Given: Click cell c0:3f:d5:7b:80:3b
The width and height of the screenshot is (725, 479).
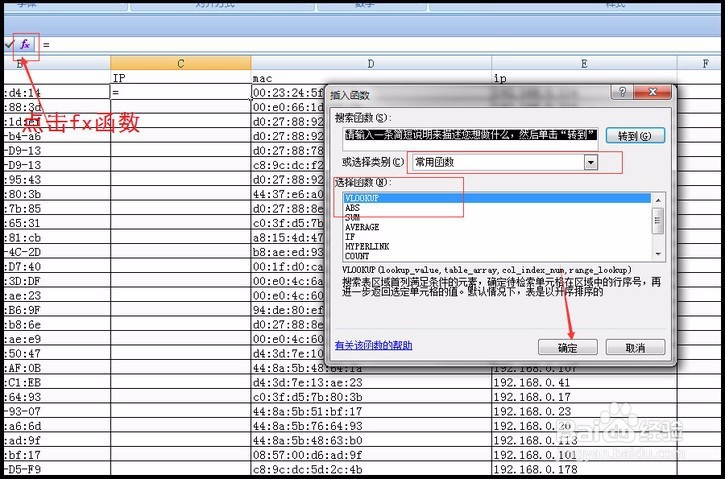Looking at the screenshot, I should pyautogui.click(x=371, y=397).
